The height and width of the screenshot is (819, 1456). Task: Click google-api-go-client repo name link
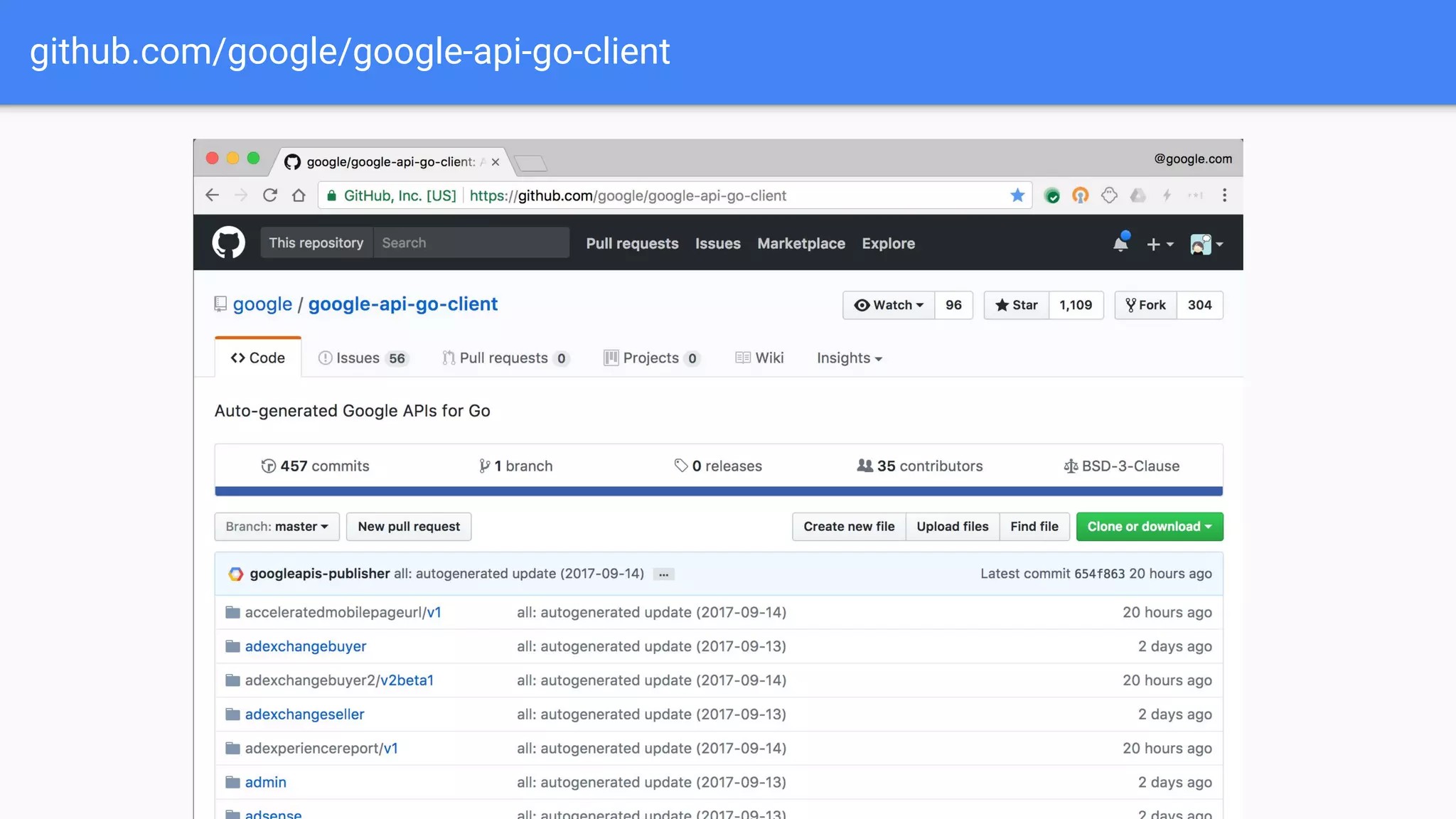[x=402, y=304]
